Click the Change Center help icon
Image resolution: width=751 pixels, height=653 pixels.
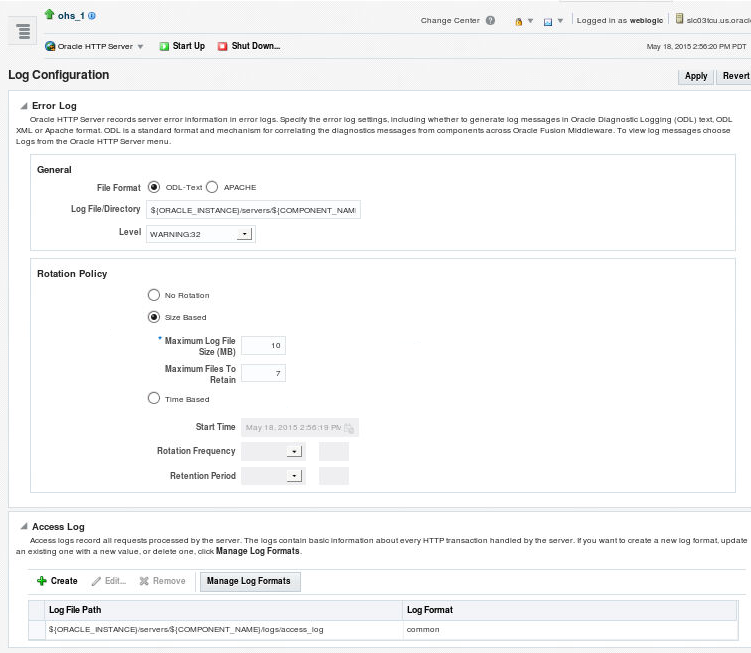(490, 21)
